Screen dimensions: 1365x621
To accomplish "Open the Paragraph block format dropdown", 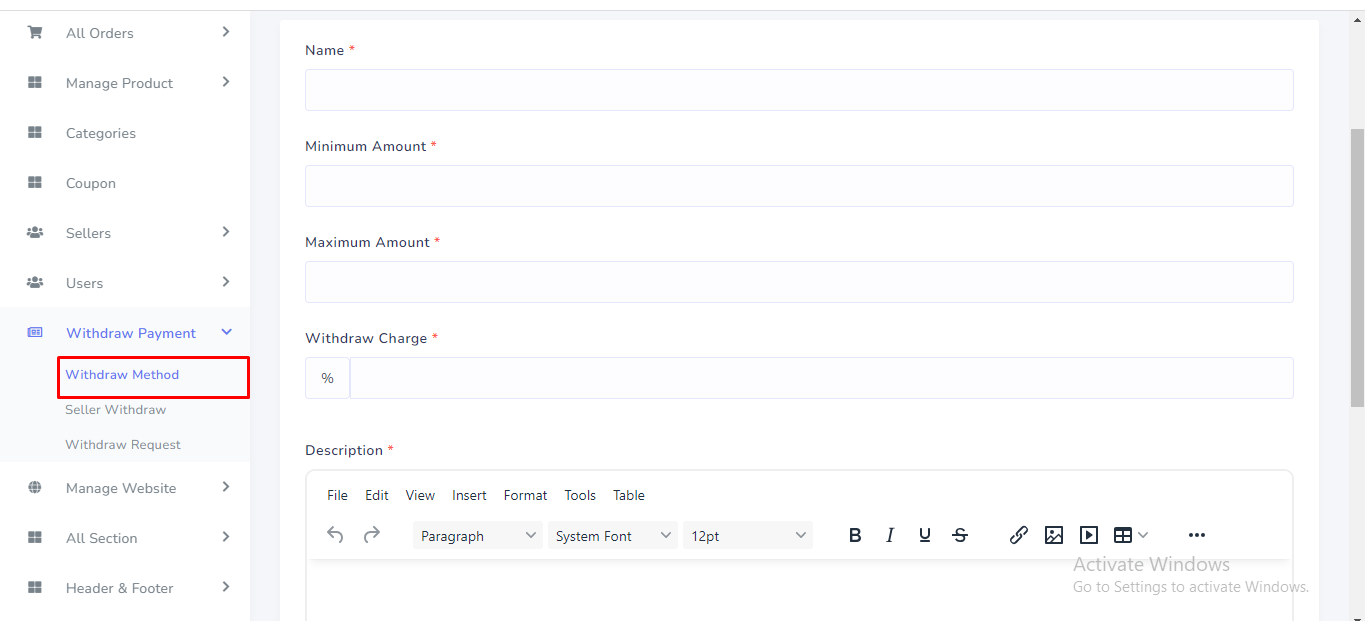I will pos(477,536).
